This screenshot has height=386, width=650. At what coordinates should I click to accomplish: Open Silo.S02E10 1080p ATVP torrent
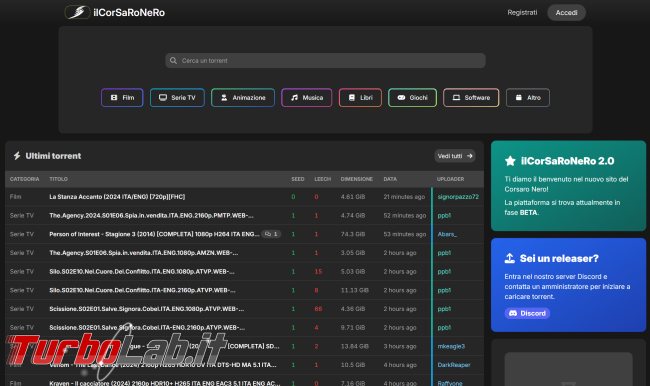point(142,272)
